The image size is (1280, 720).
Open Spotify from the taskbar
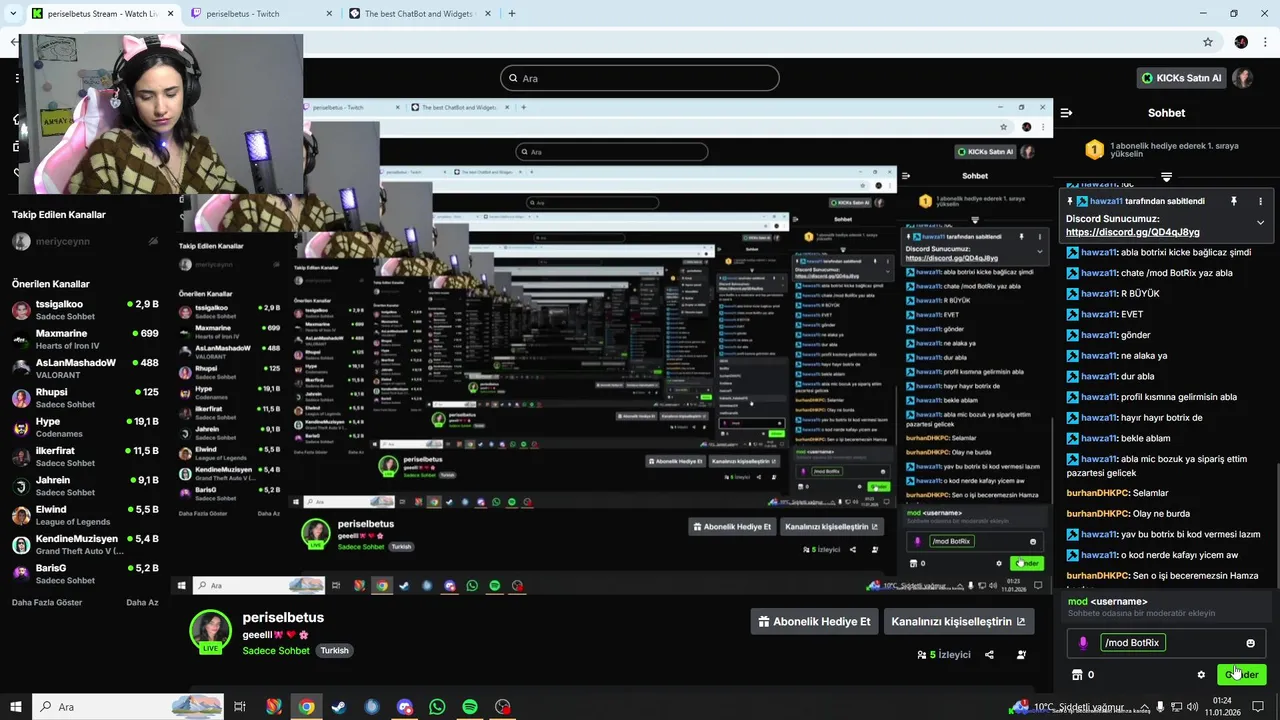click(x=470, y=707)
